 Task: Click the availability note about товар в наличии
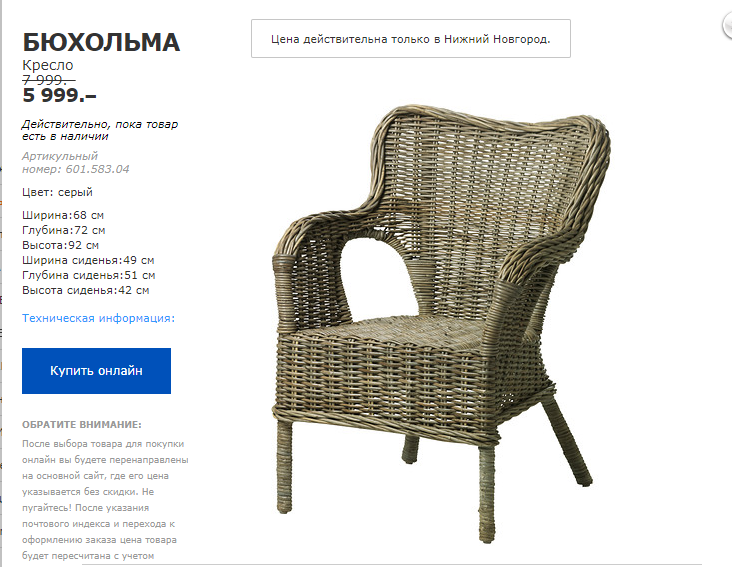coord(100,130)
